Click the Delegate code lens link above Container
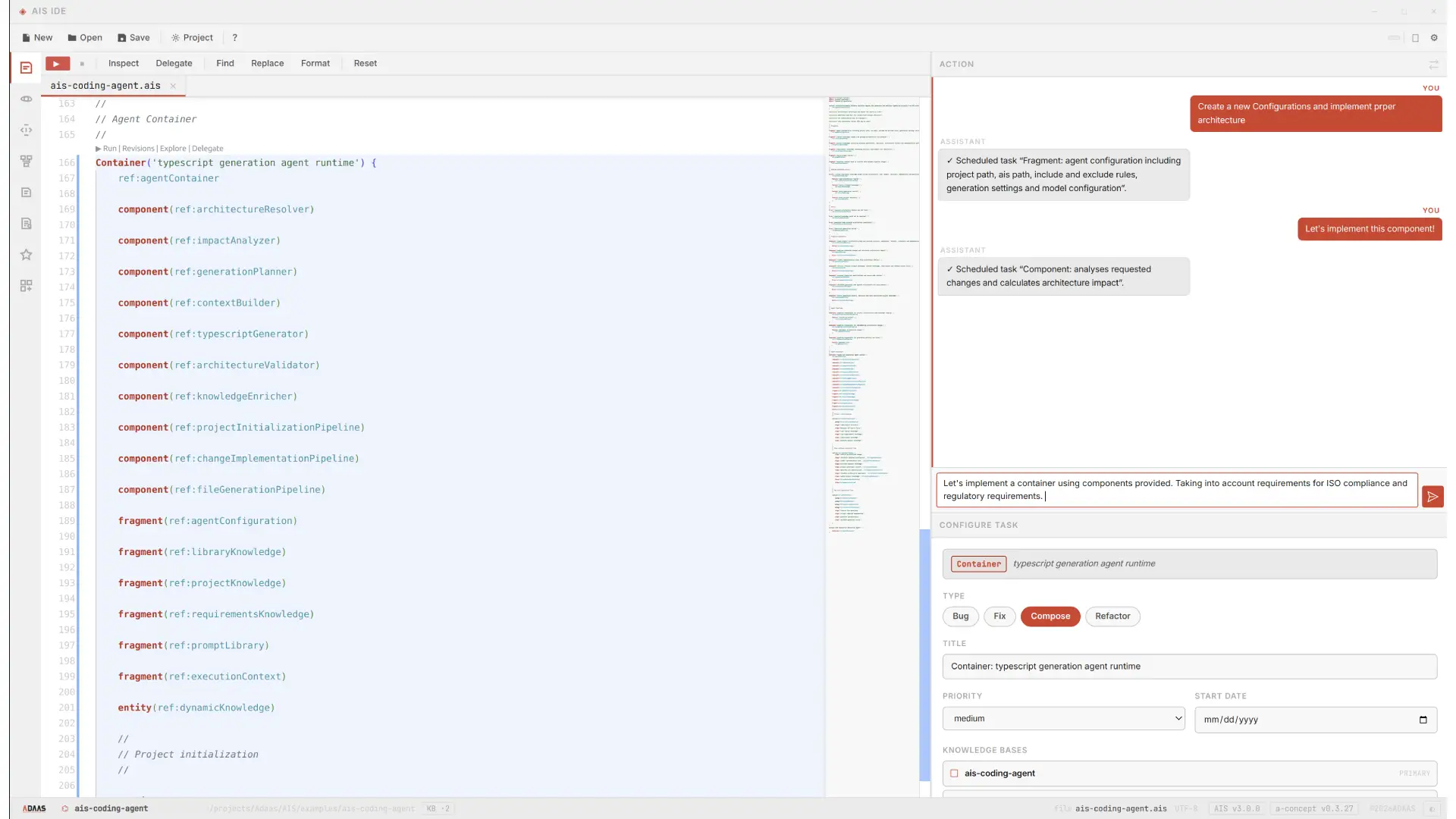Viewport: 1456px width, 819px height. pyautogui.click(x=208, y=149)
